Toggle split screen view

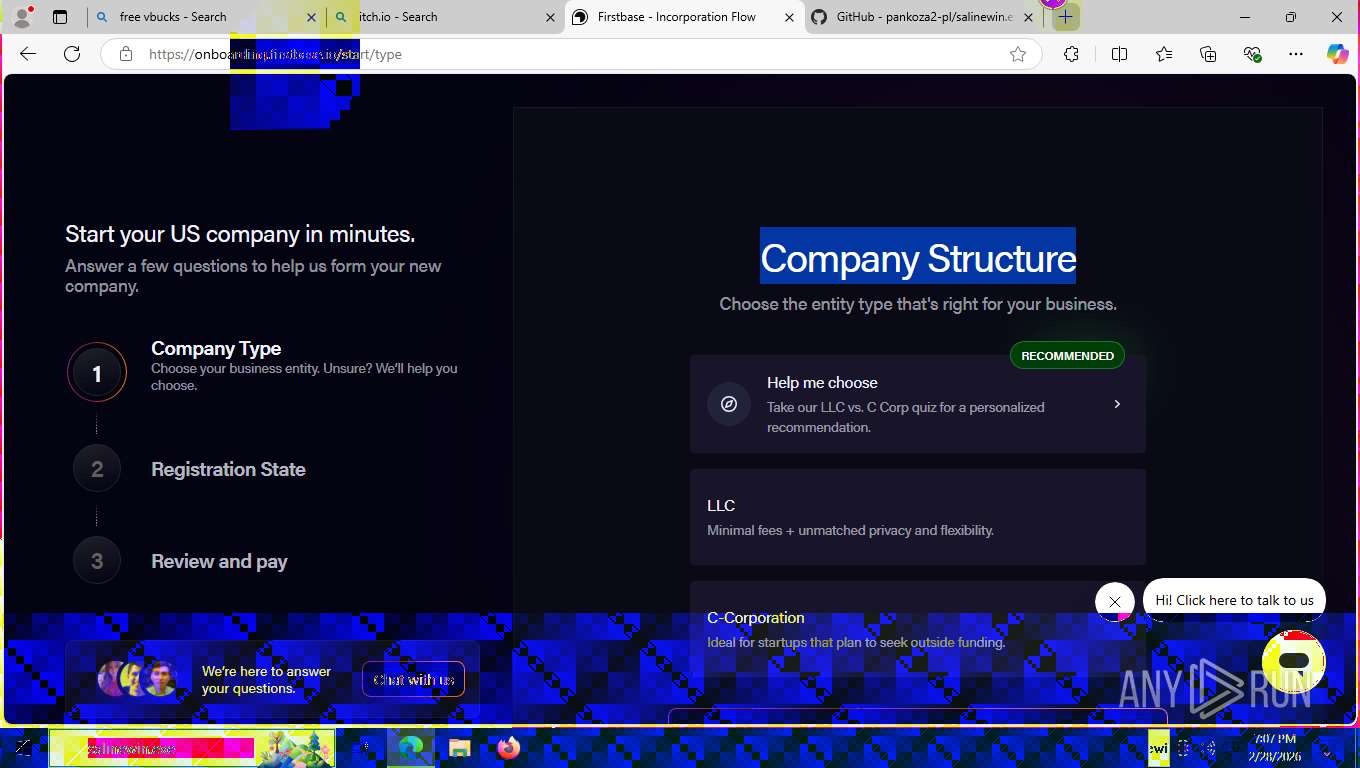pyautogui.click(x=1120, y=54)
